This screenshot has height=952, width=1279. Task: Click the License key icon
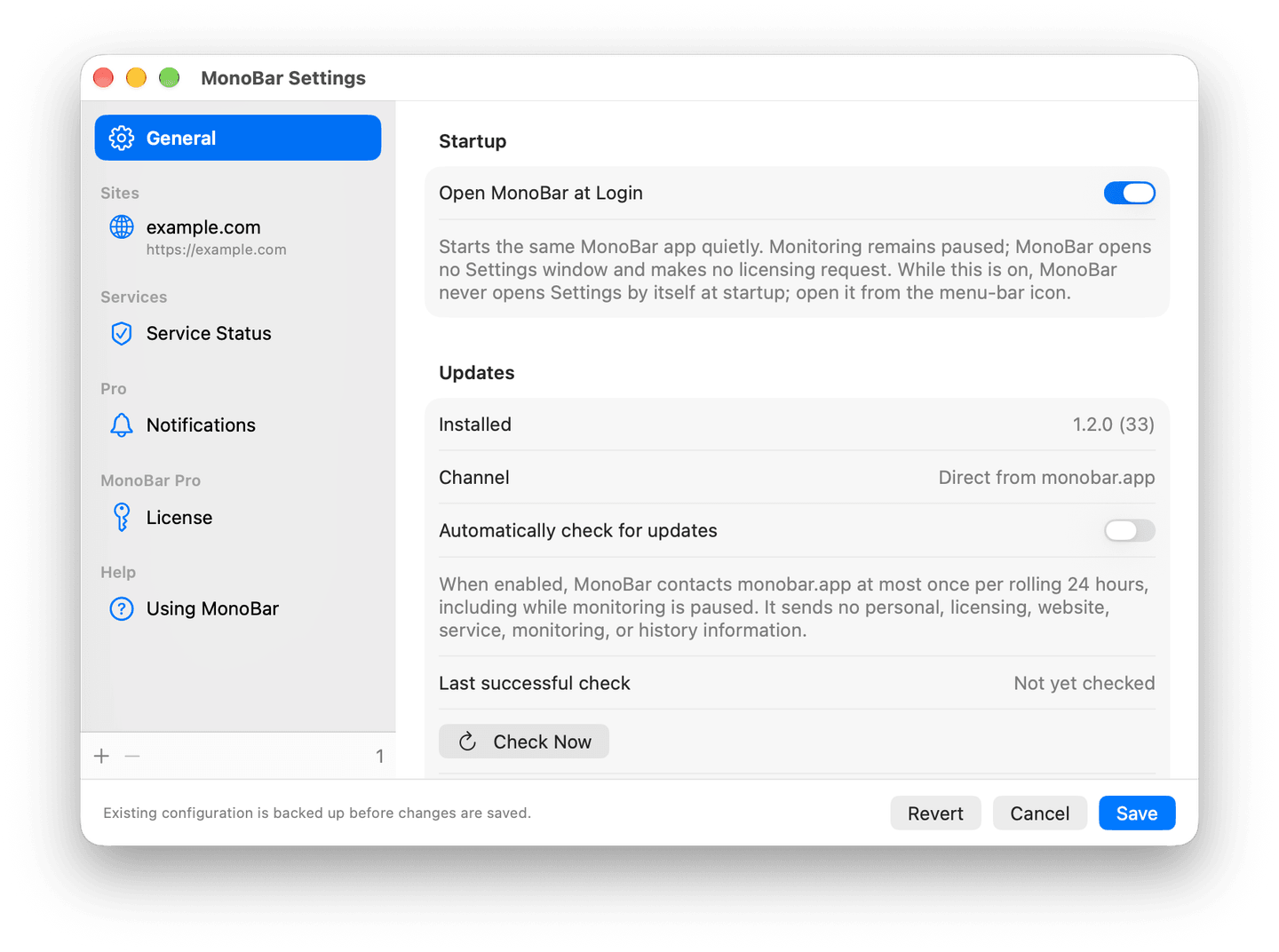tap(122, 517)
